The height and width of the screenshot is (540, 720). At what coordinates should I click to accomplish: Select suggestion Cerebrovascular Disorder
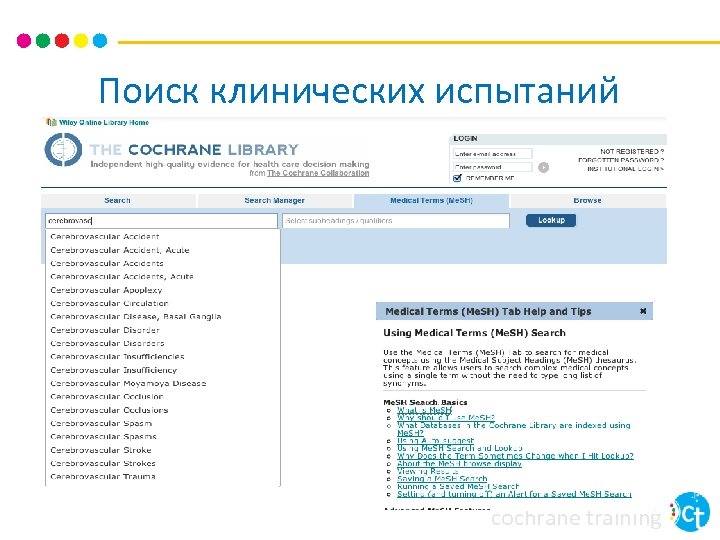tap(105, 330)
